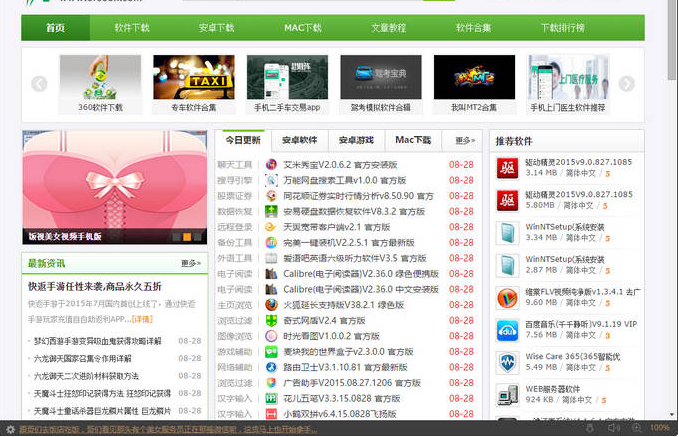This screenshot has height=437, width=679.
Task: Click the orange slide indicator on banner
Action: [186, 237]
